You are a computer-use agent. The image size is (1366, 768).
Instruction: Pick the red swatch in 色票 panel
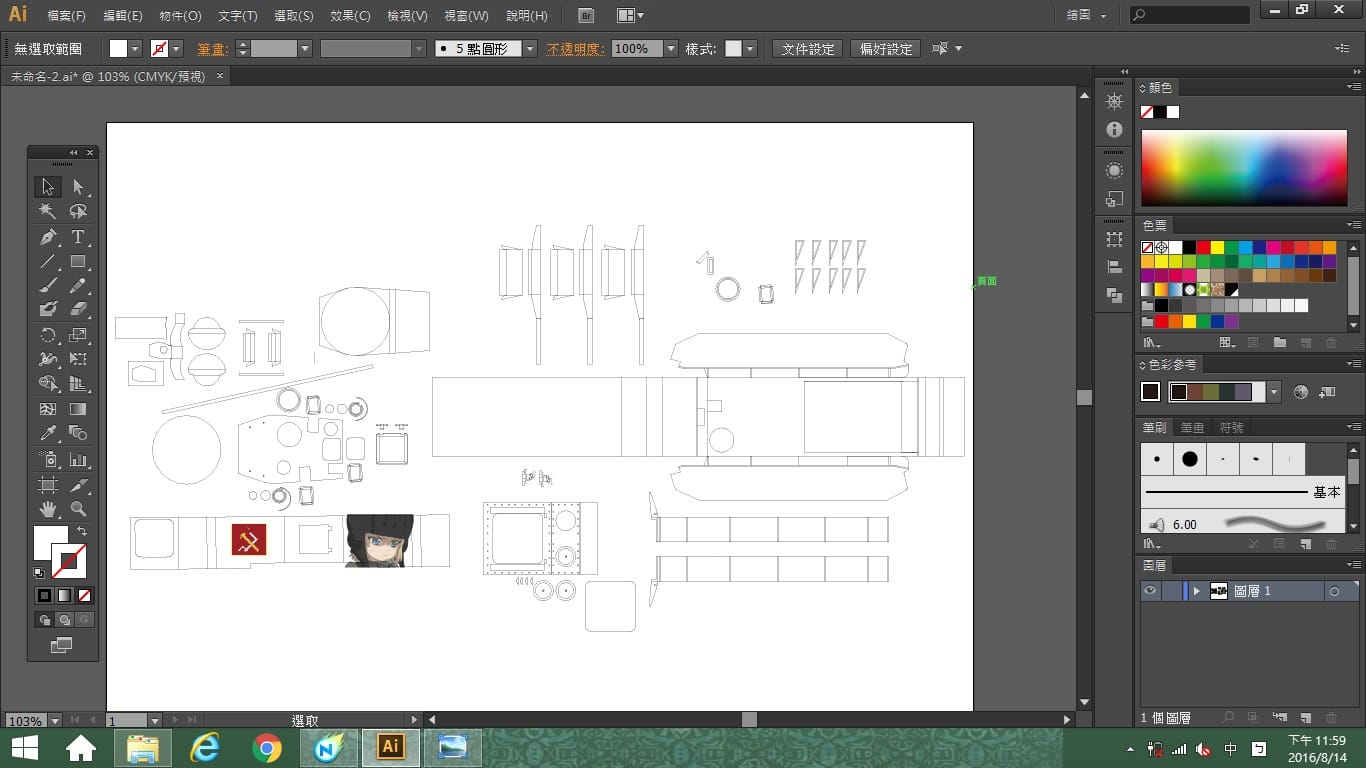[1204, 247]
